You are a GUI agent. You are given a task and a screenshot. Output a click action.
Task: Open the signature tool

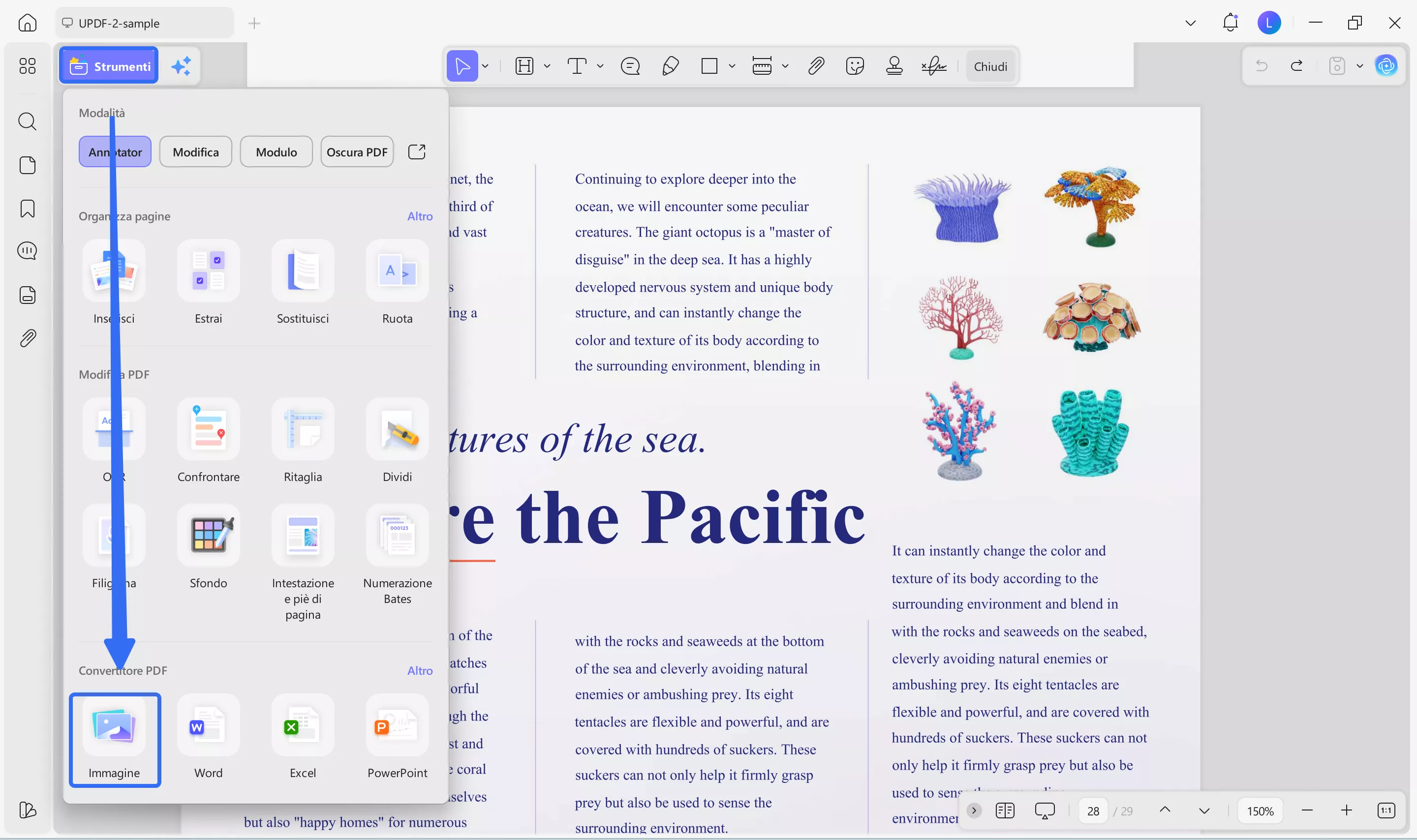click(x=933, y=66)
